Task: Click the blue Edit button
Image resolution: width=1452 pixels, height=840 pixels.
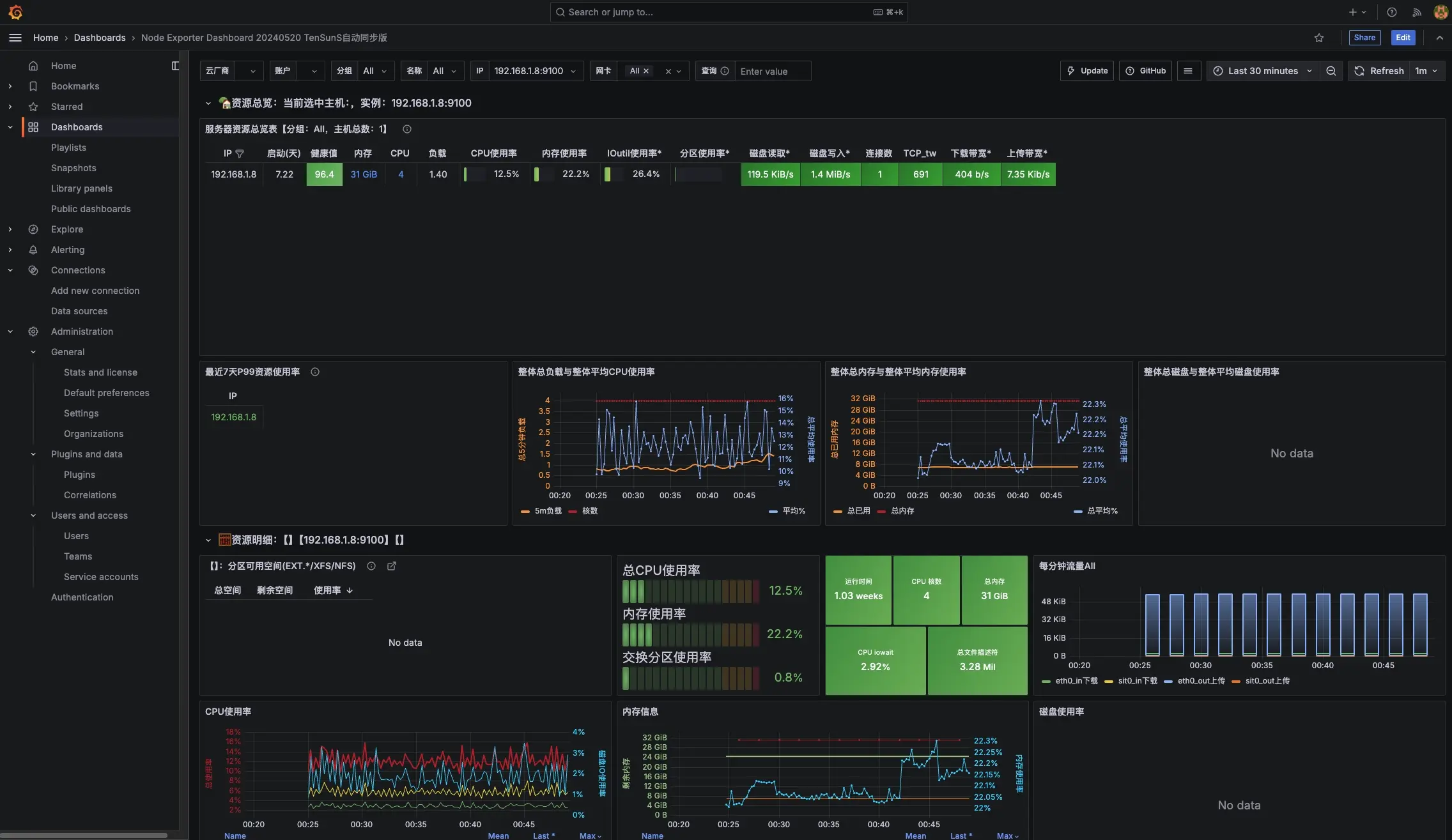Action: tap(1403, 38)
